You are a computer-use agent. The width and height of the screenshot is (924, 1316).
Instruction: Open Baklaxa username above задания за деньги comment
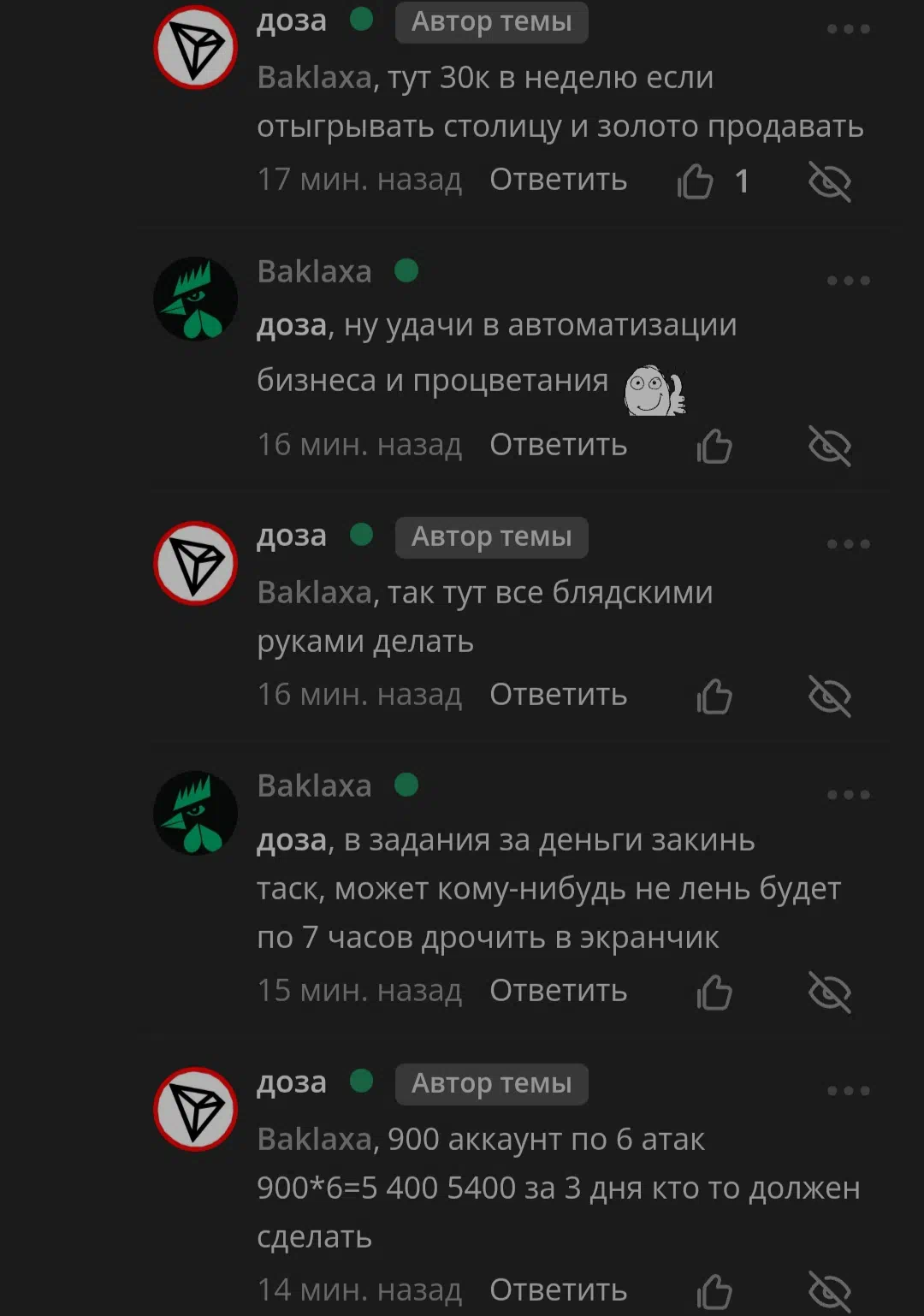coord(315,785)
